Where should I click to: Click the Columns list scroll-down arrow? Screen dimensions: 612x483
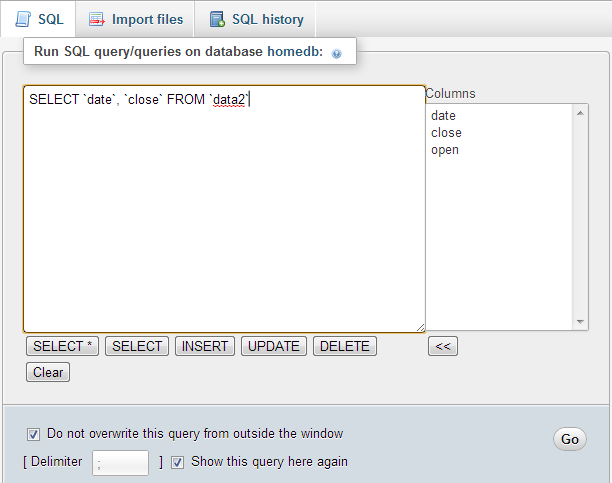[x=580, y=322]
